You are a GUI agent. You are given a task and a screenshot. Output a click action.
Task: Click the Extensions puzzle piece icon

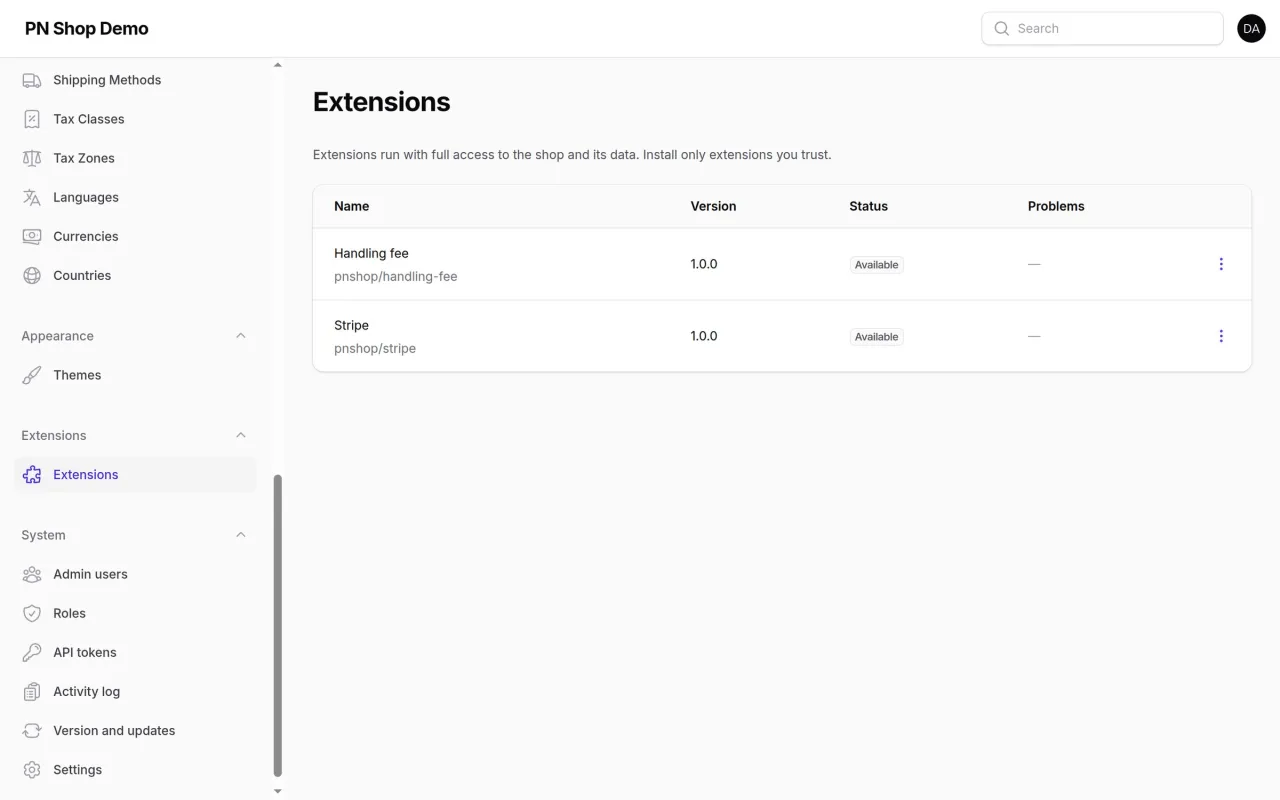coord(32,475)
